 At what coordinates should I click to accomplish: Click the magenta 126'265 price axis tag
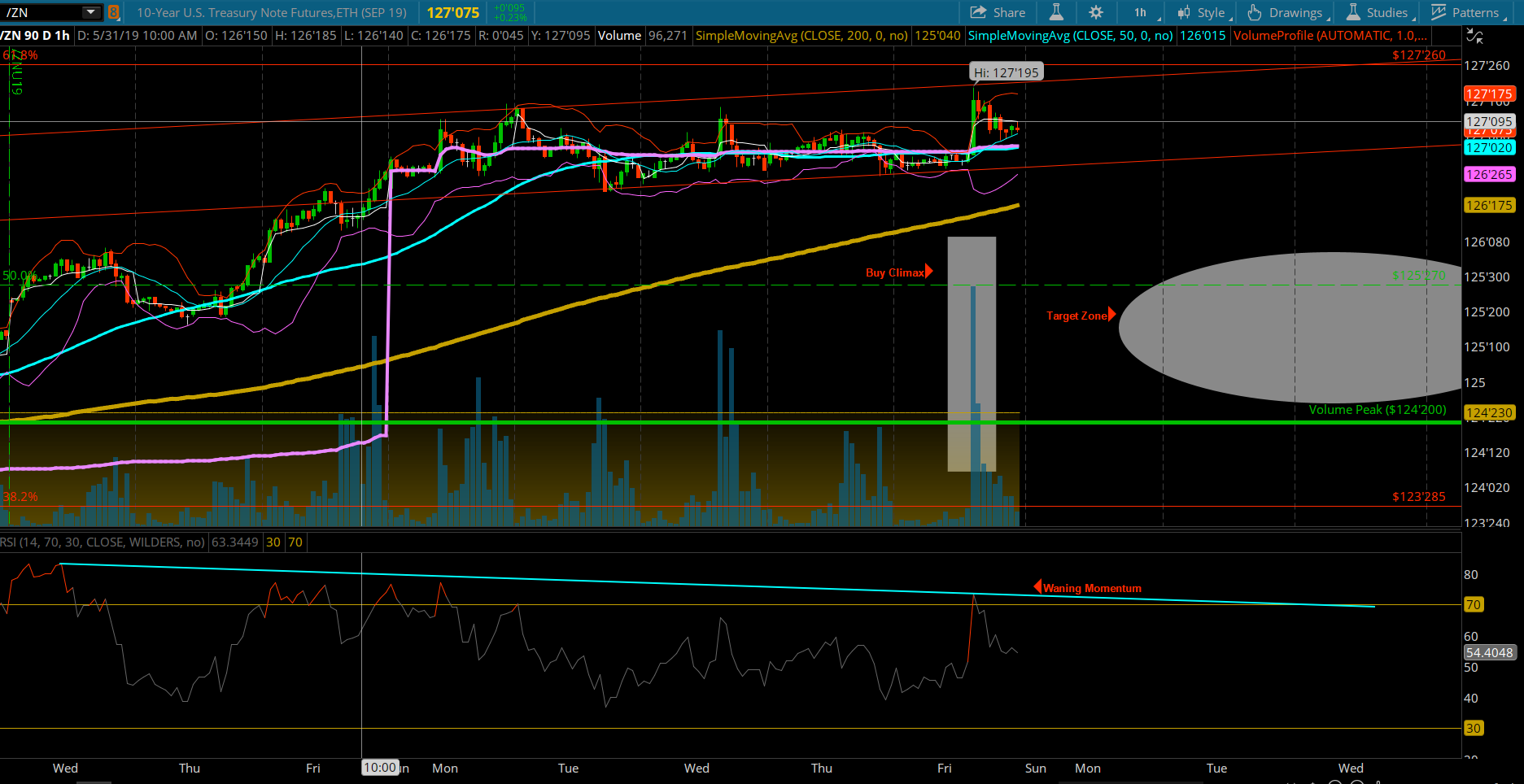click(1489, 174)
